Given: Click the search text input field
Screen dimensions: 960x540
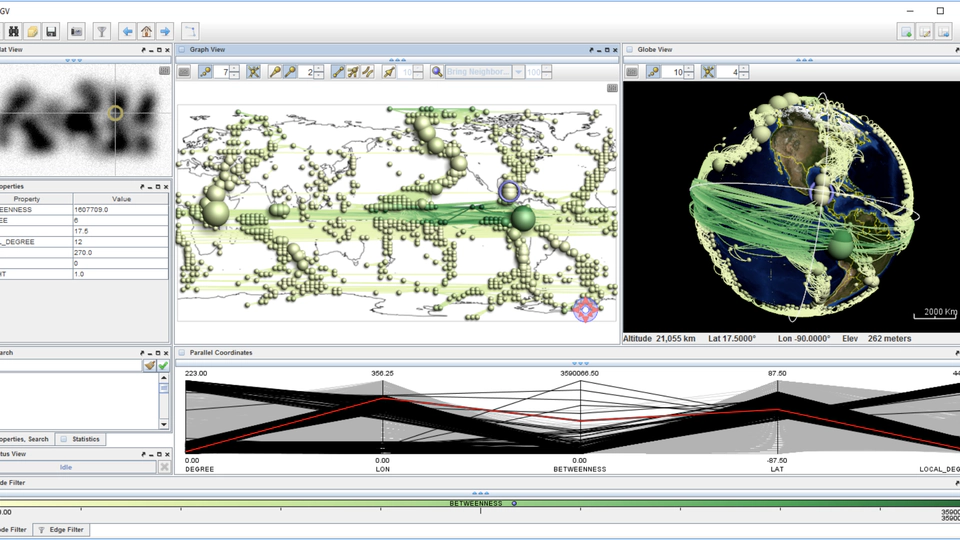Looking at the screenshot, I should (70, 366).
